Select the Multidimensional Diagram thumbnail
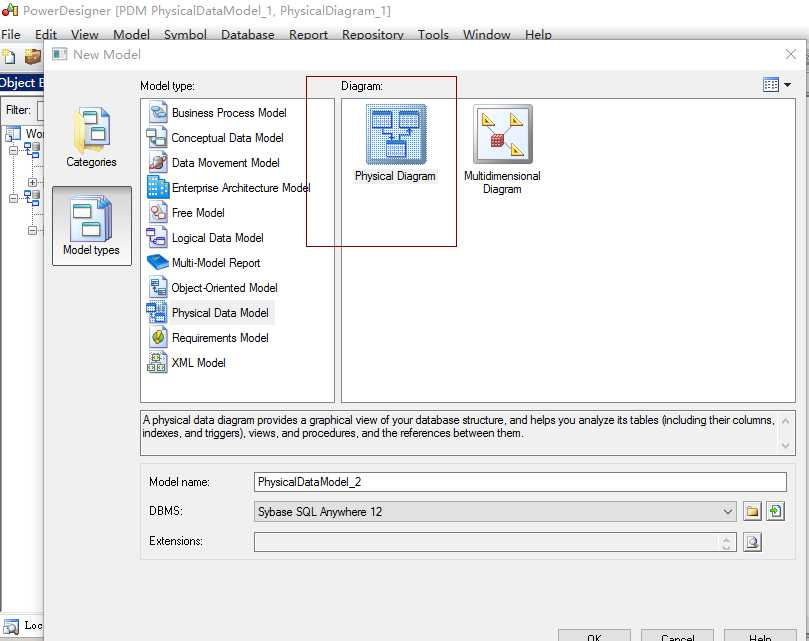 click(x=503, y=134)
